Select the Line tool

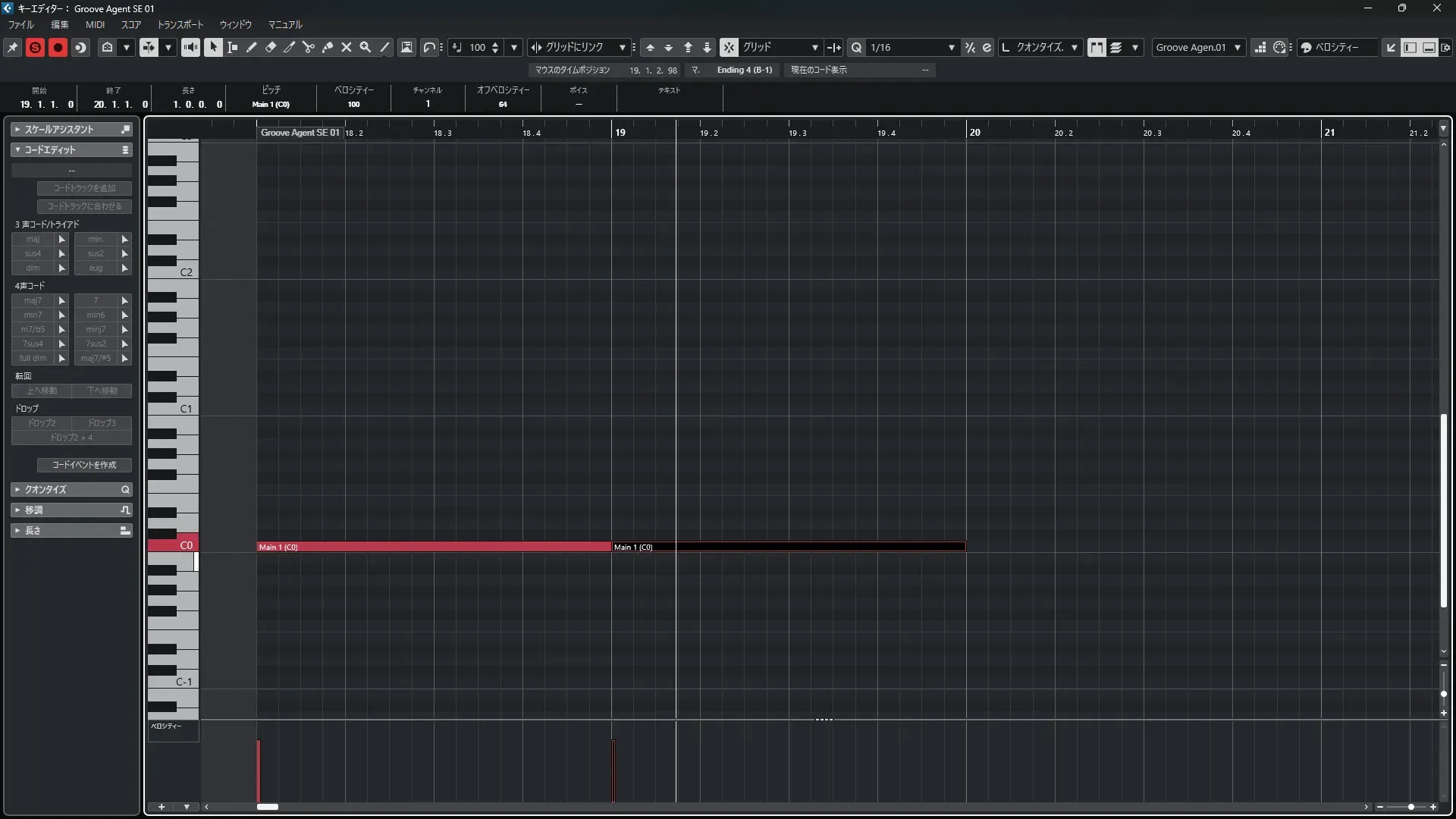pos(384,47)
